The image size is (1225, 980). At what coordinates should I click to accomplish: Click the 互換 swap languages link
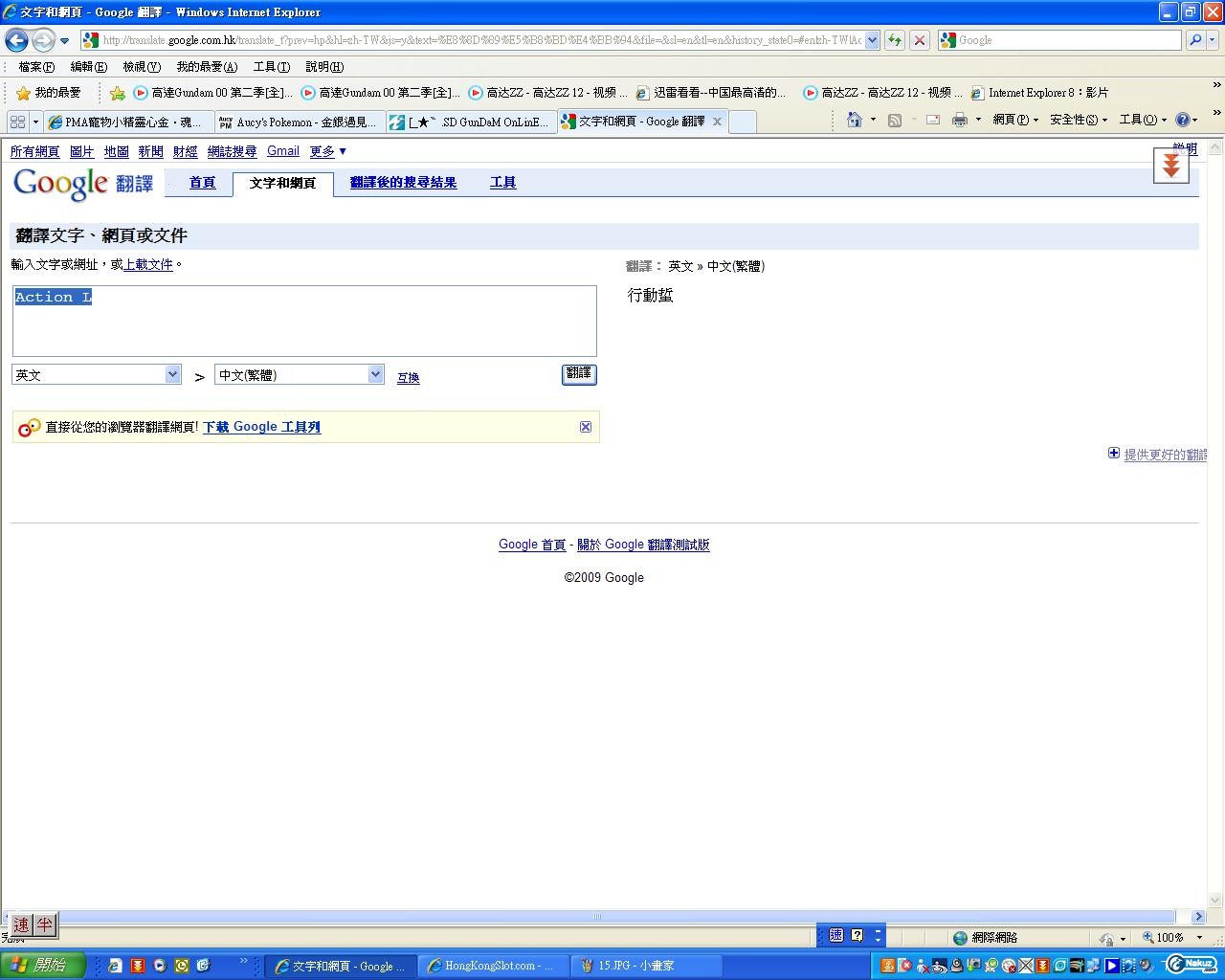409,378
